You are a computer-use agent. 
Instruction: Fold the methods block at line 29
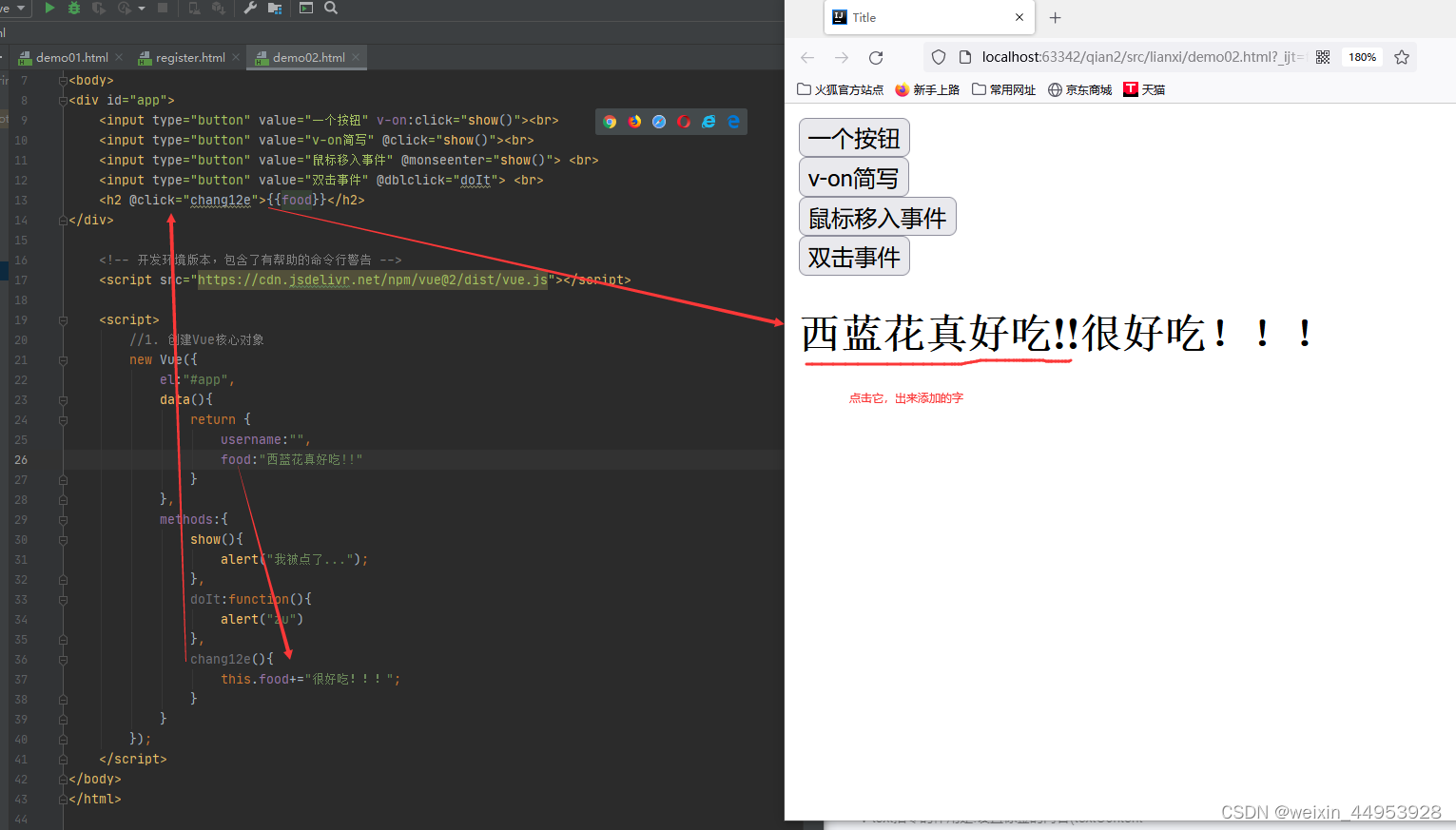tap(64, 520)
